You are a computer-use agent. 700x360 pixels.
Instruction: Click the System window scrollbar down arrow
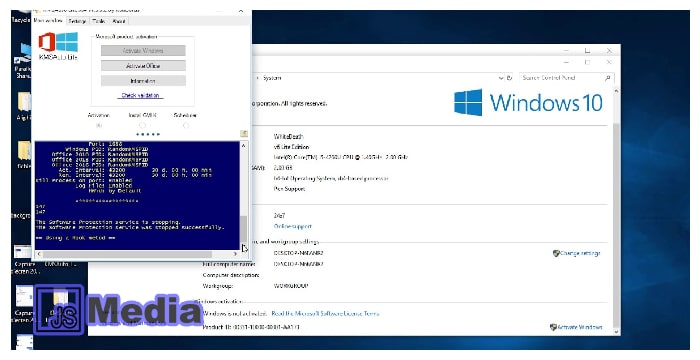coord(616,332)
